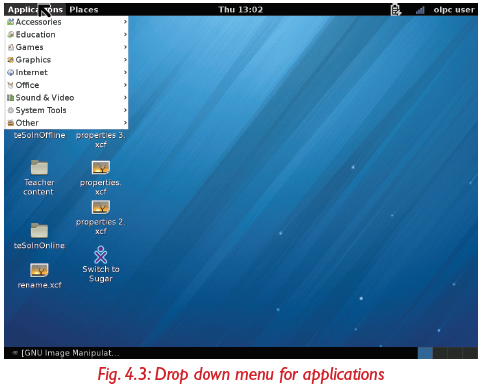The height and width of the screenshot is (388, 501).
Task: Expand the Education arrow chevron
Action: tap(125, 35)
